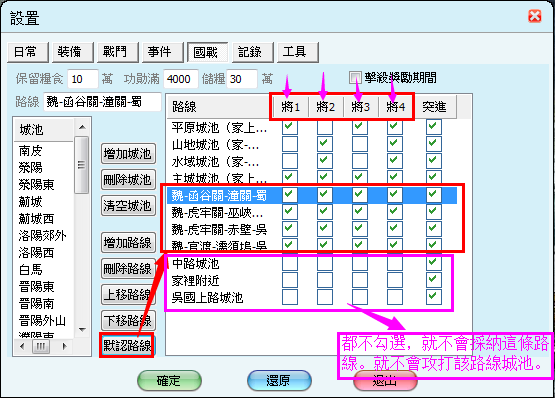Image resolution: width=555 pixels, height=398 pixels.
Task: Click the 路線 name input field
Action: point(102,102)
